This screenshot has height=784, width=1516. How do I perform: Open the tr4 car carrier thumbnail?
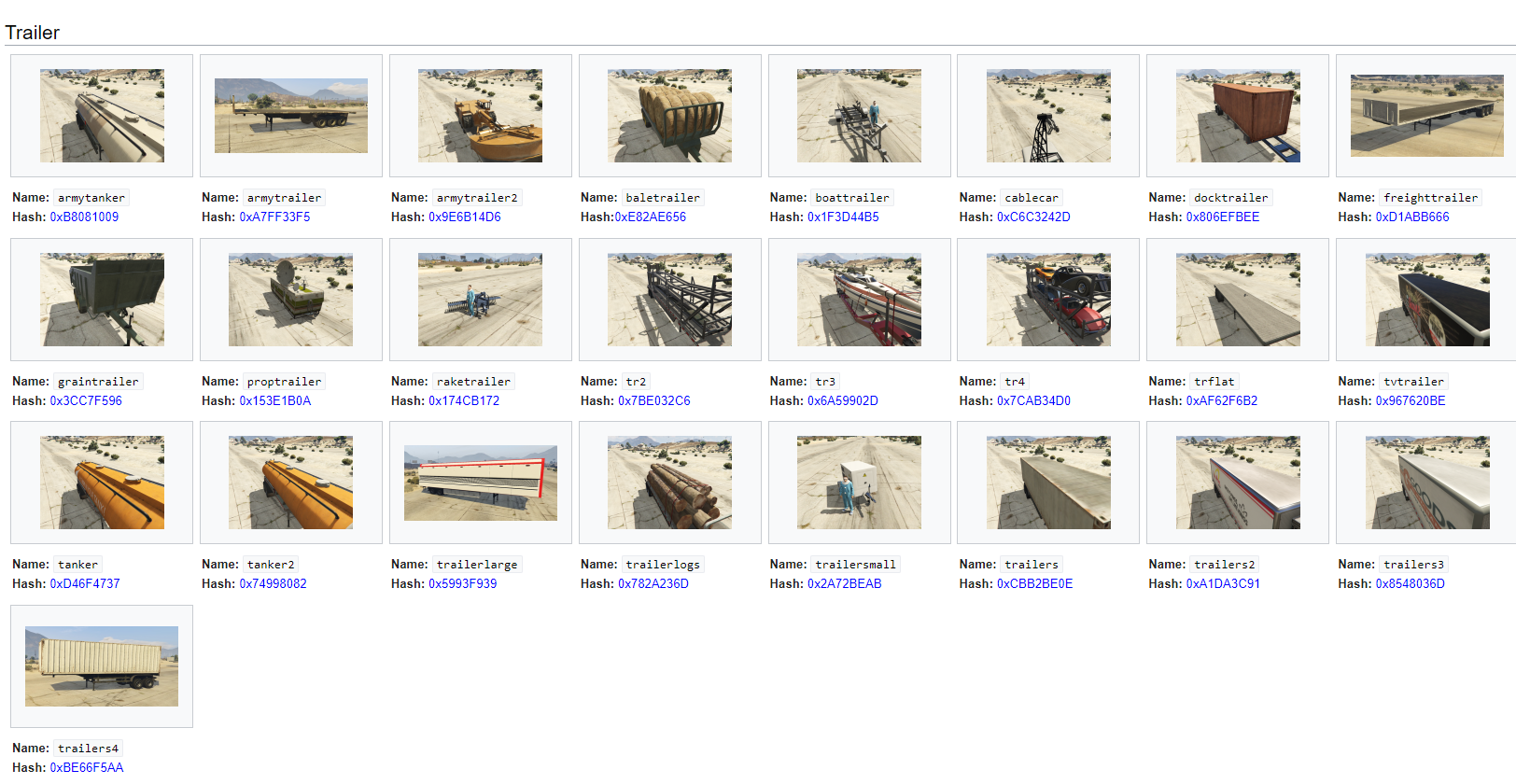1048,300
